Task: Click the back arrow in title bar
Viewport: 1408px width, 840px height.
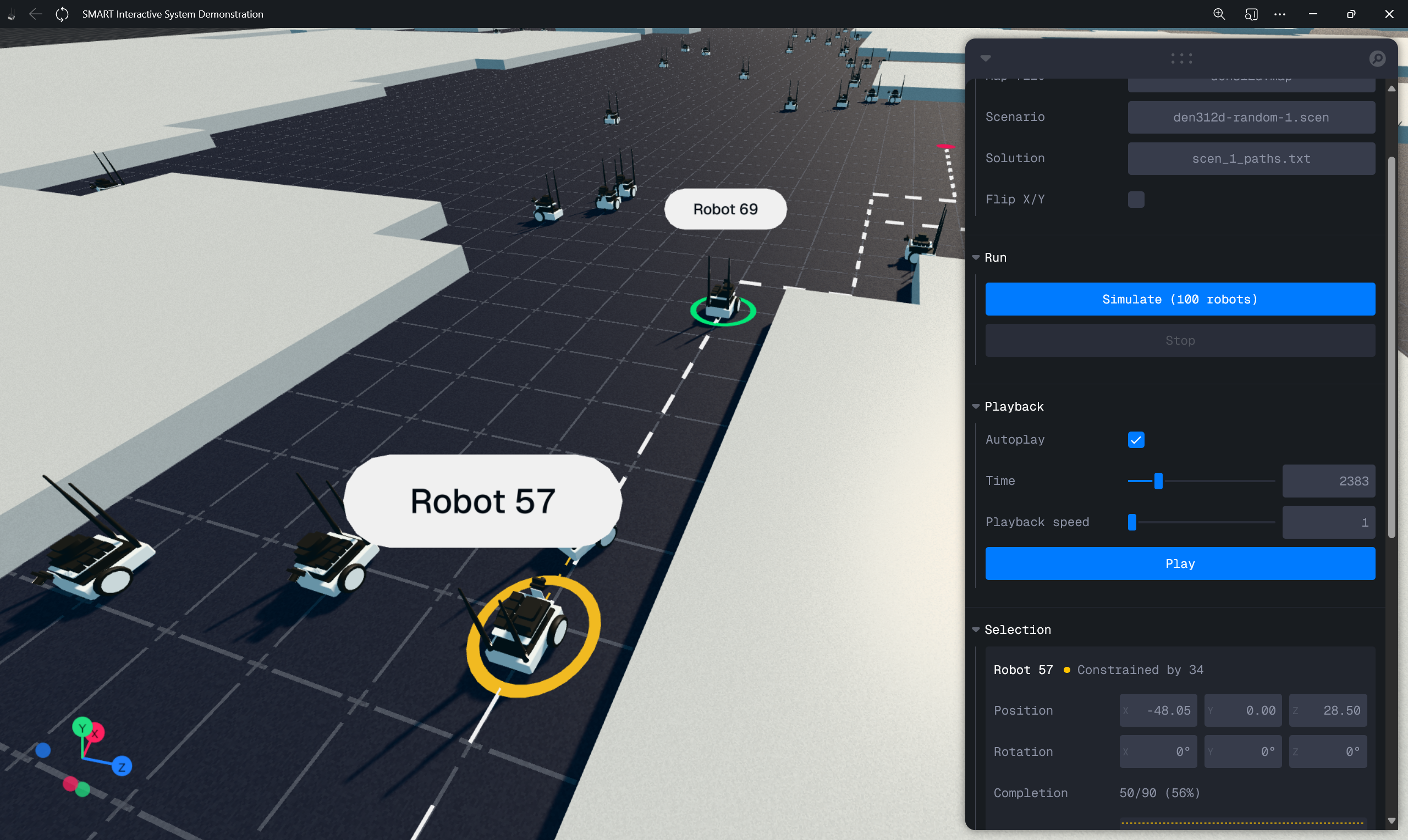Action: 35,14
